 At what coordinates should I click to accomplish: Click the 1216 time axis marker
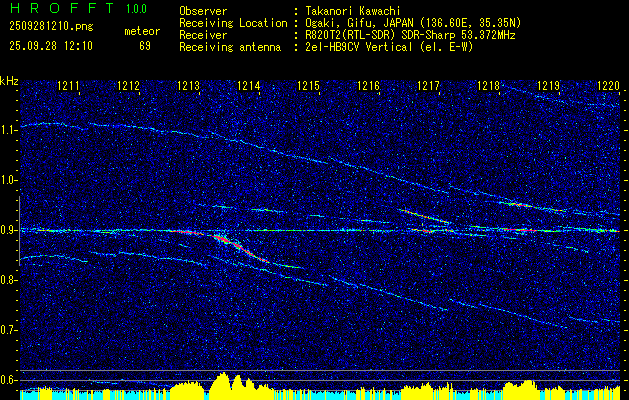[368, 85]
